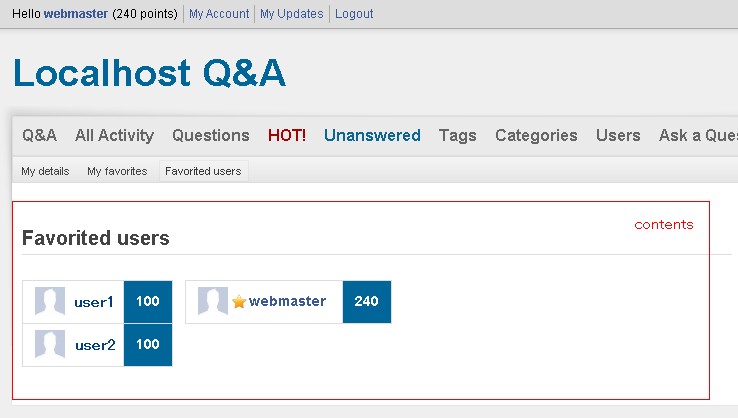View HOT! questions

coord(287,136)
